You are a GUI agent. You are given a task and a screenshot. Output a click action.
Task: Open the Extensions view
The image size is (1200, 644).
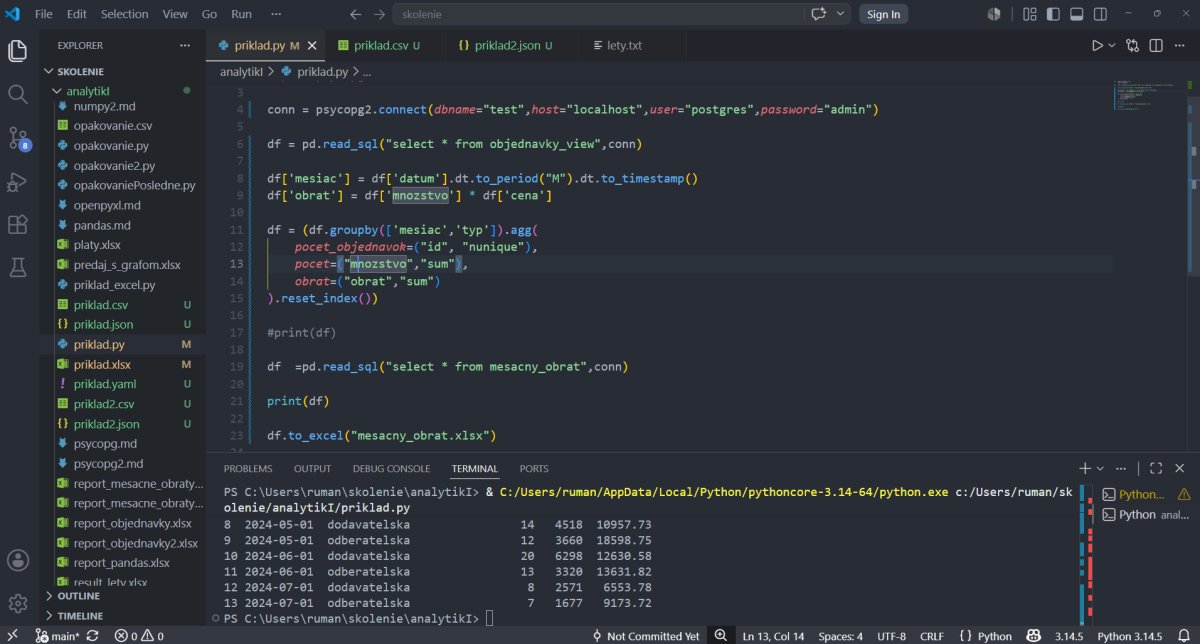point(17,225)
